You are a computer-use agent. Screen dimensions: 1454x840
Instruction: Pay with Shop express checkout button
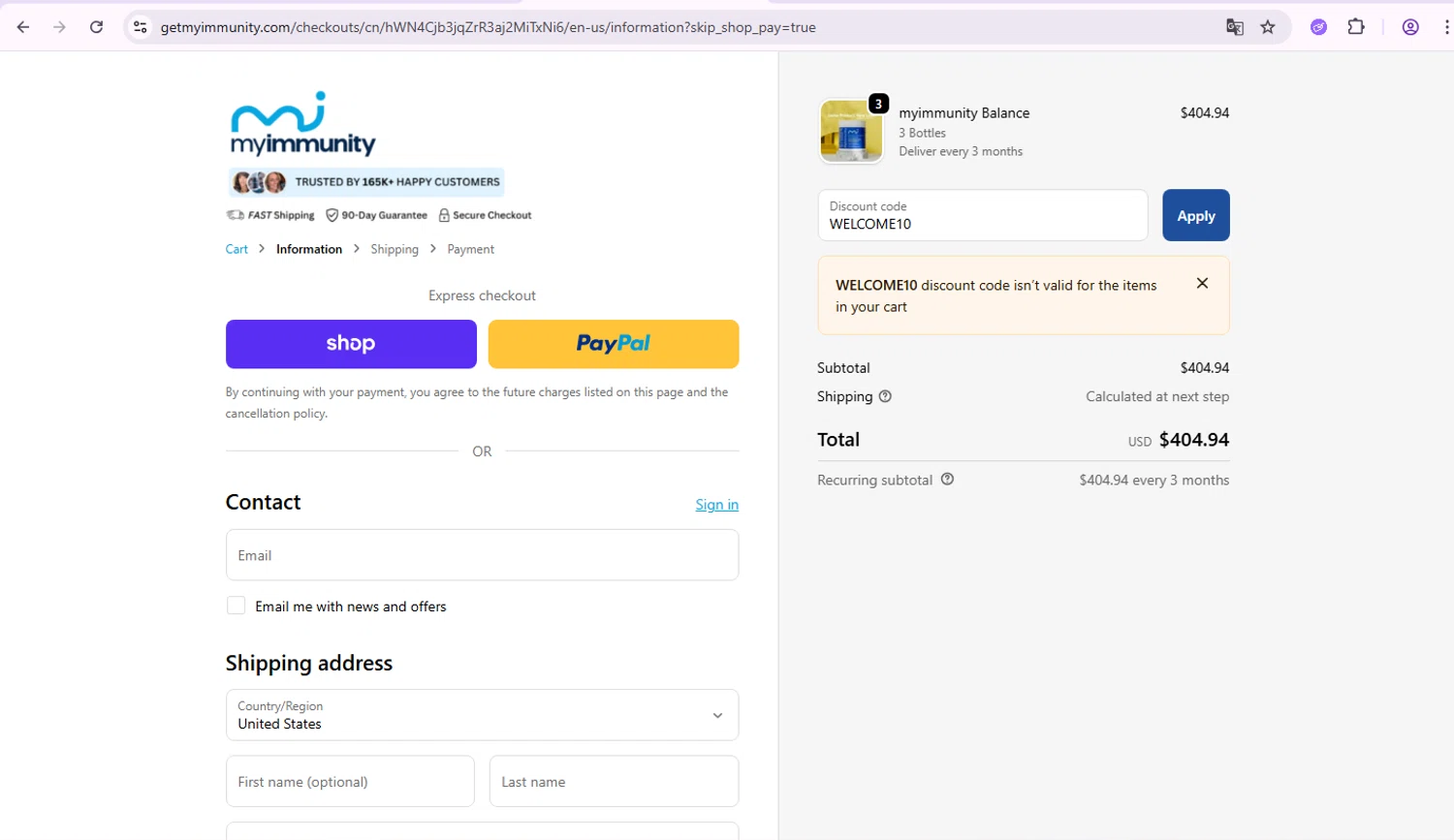pyautogui.click(x=351, y=344)
